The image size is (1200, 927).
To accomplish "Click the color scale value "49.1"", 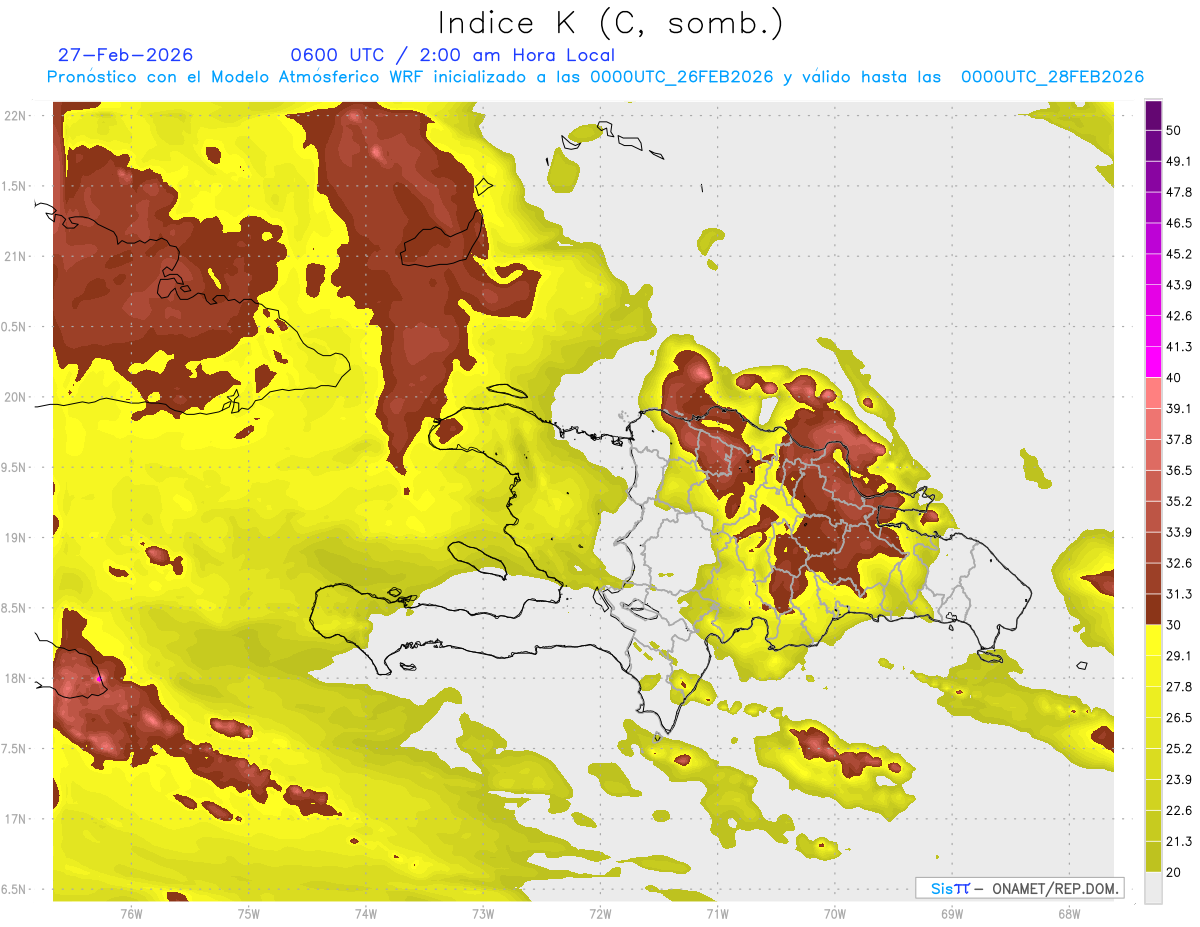I will [x=1179, y=161].
